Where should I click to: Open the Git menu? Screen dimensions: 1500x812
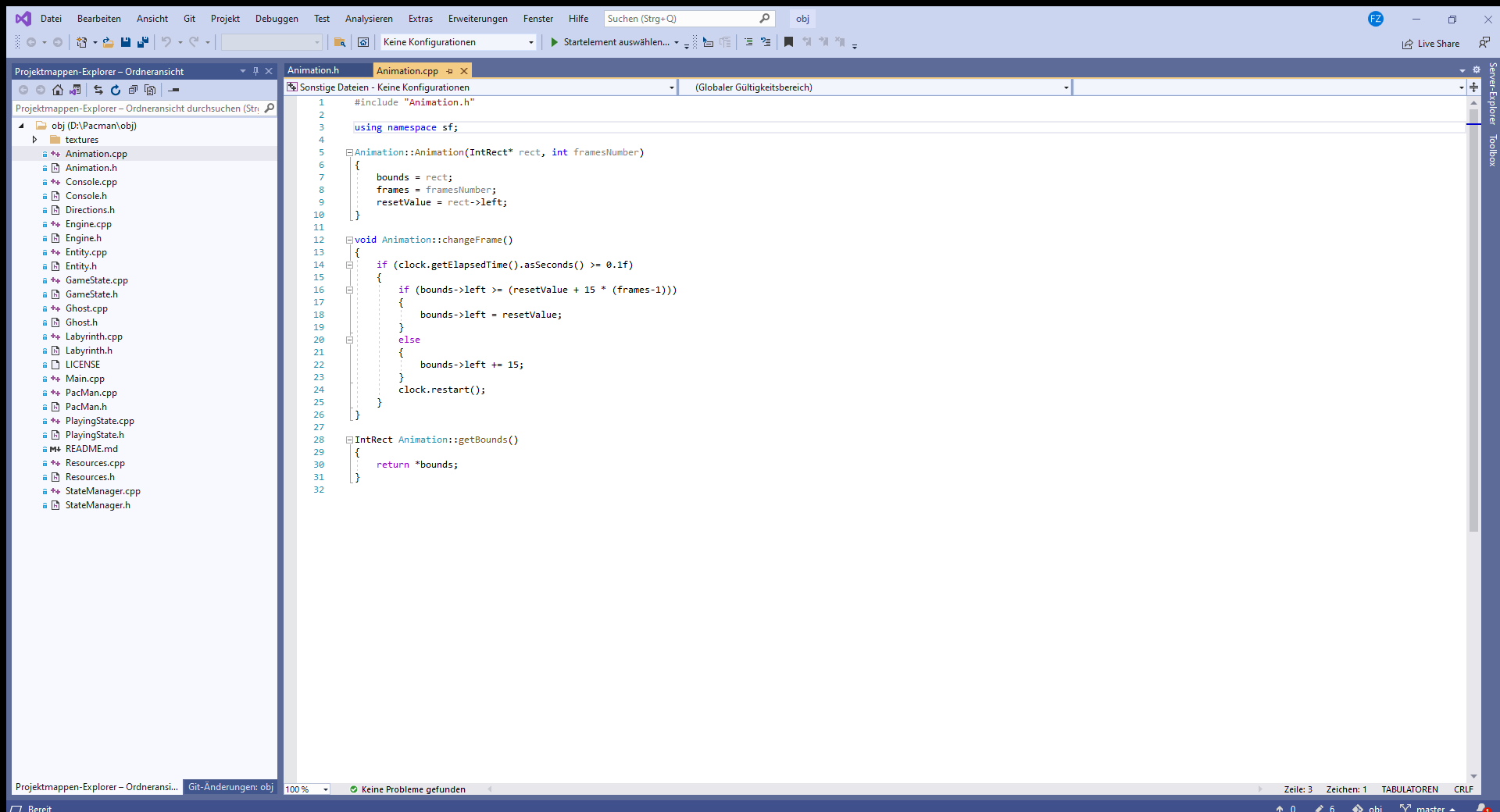[189, 18]
